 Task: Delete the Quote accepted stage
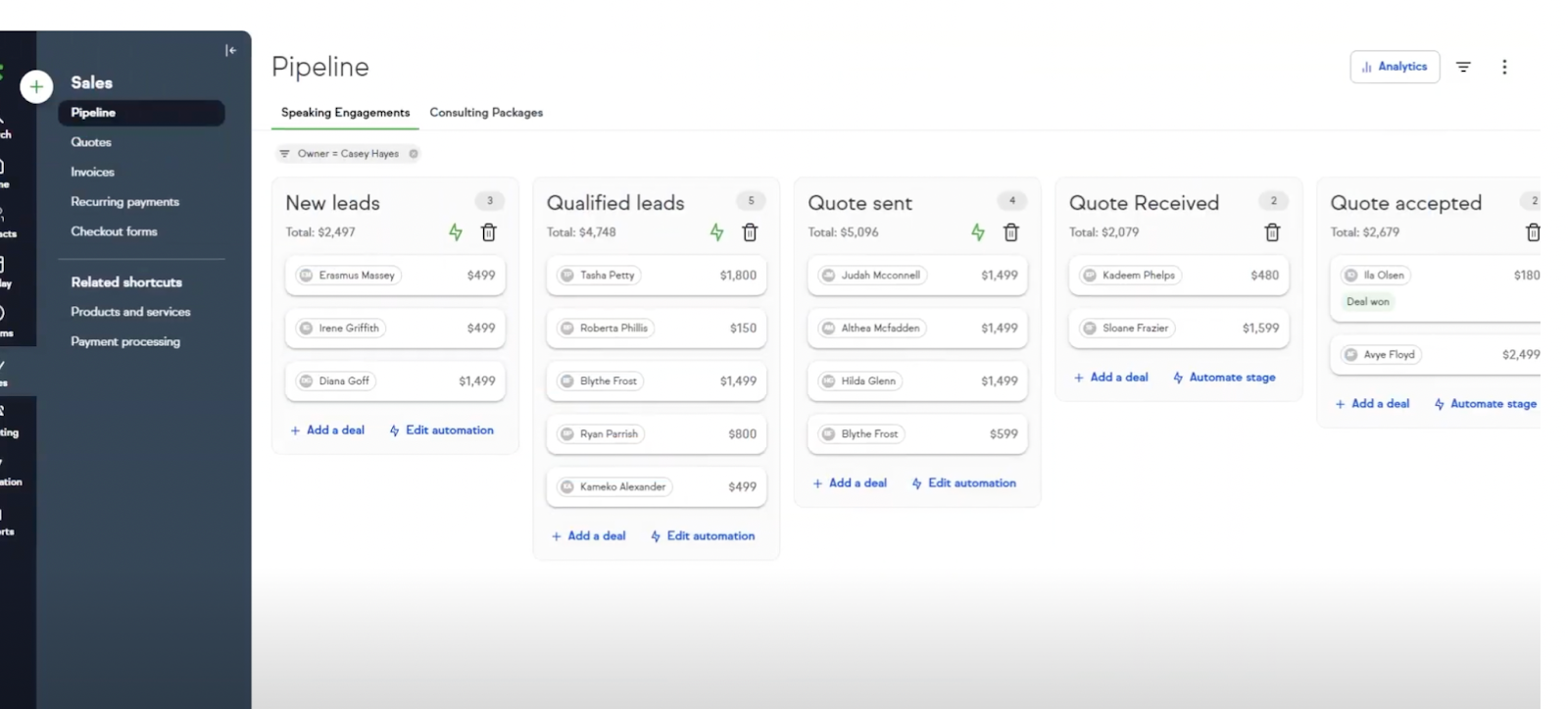coord(1533,232)
